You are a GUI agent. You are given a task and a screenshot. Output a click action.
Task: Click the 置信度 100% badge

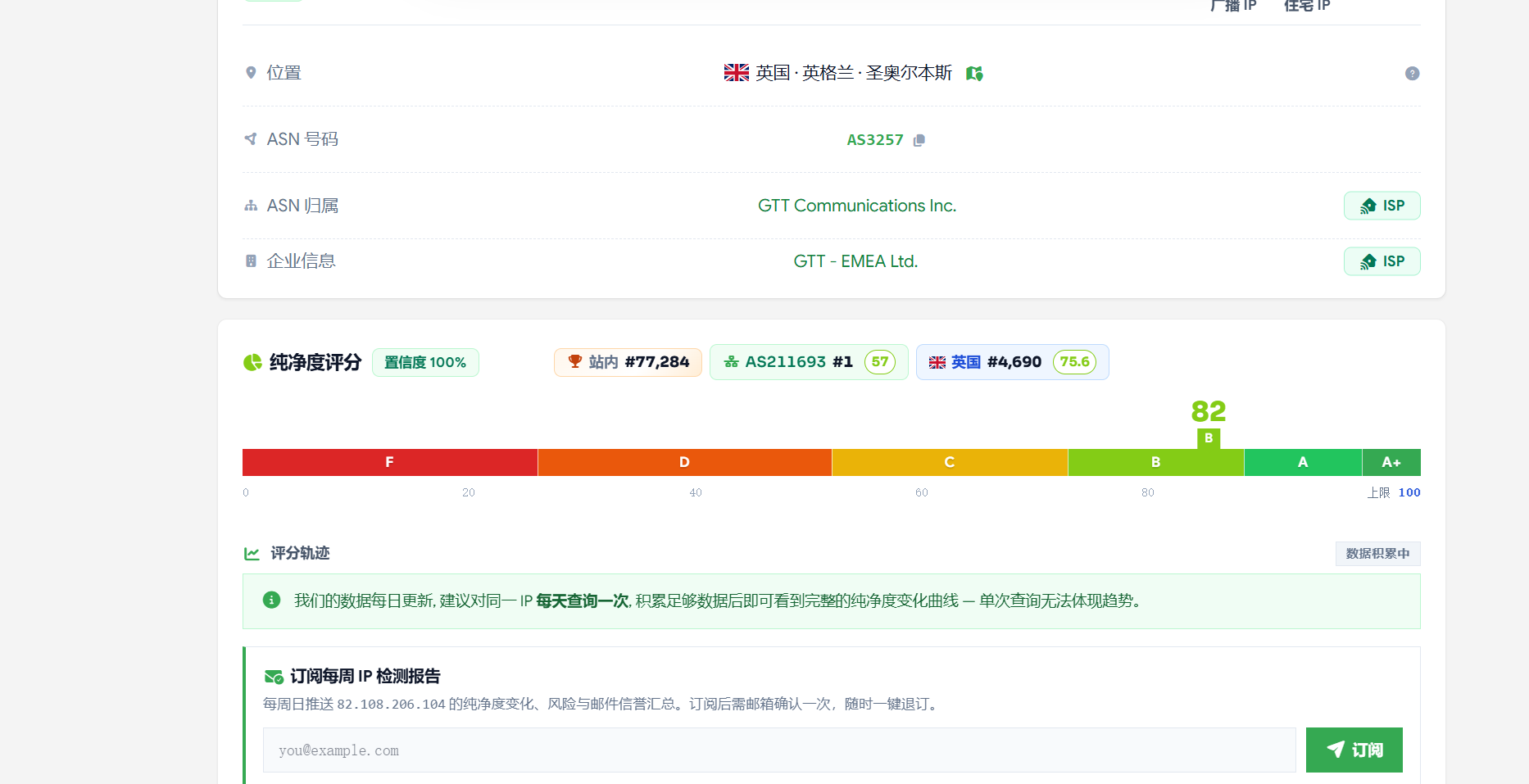coord(425,362)
